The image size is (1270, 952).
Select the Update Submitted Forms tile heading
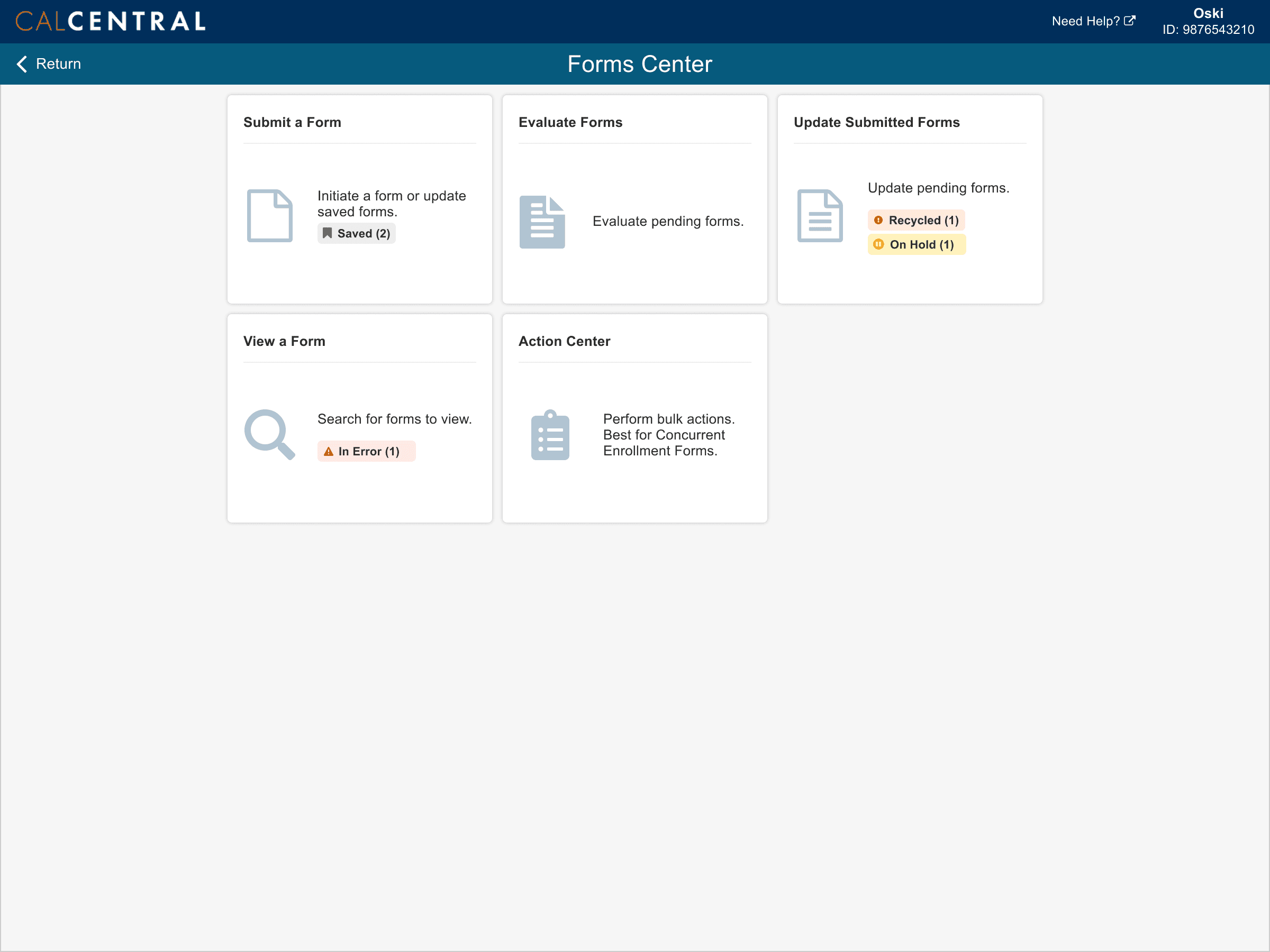(876, 122)
